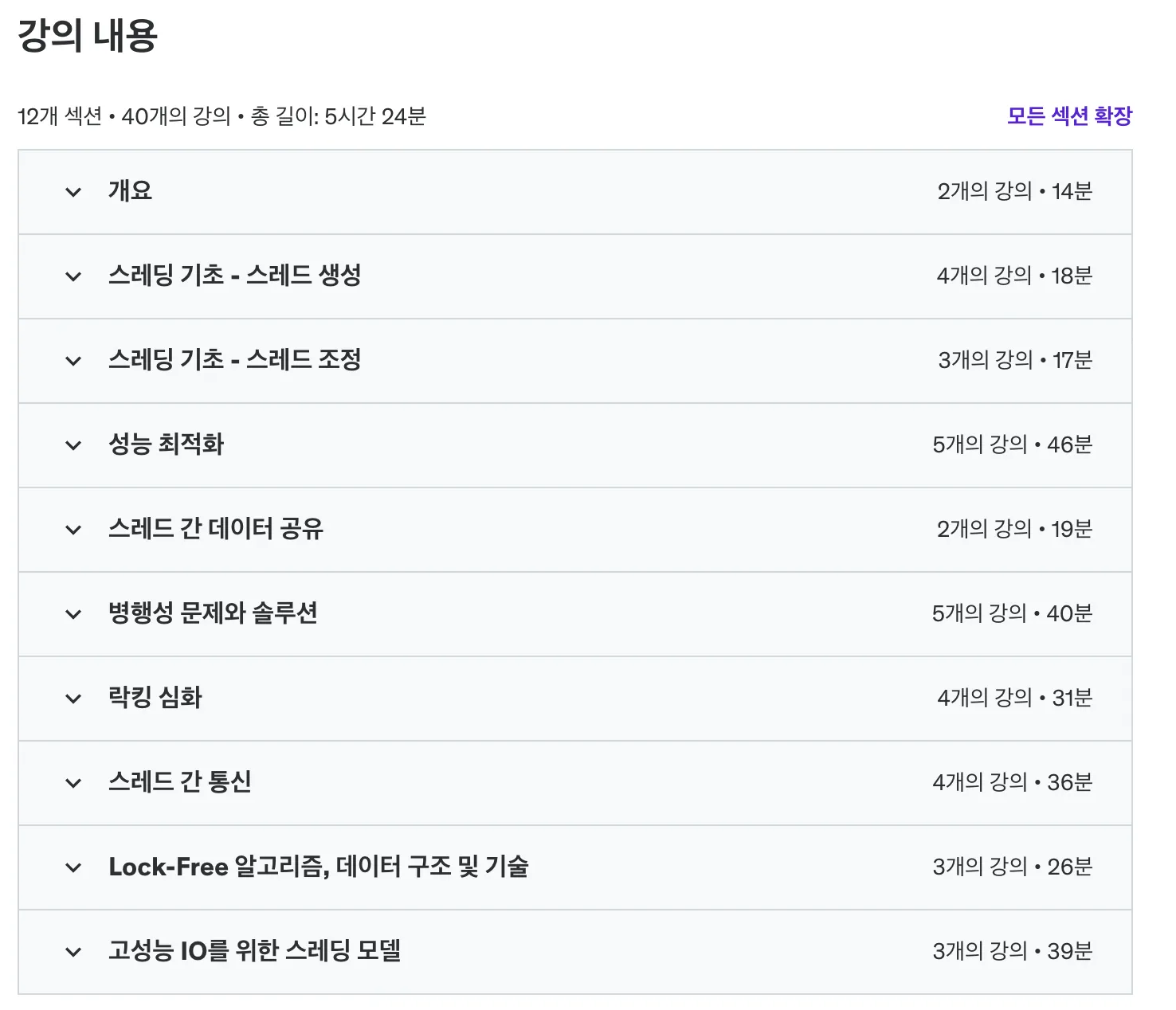Expand chevron beside '스레드 간 통신'
This screenshot has height=1010, width=1176.
[x=73, y=783]
